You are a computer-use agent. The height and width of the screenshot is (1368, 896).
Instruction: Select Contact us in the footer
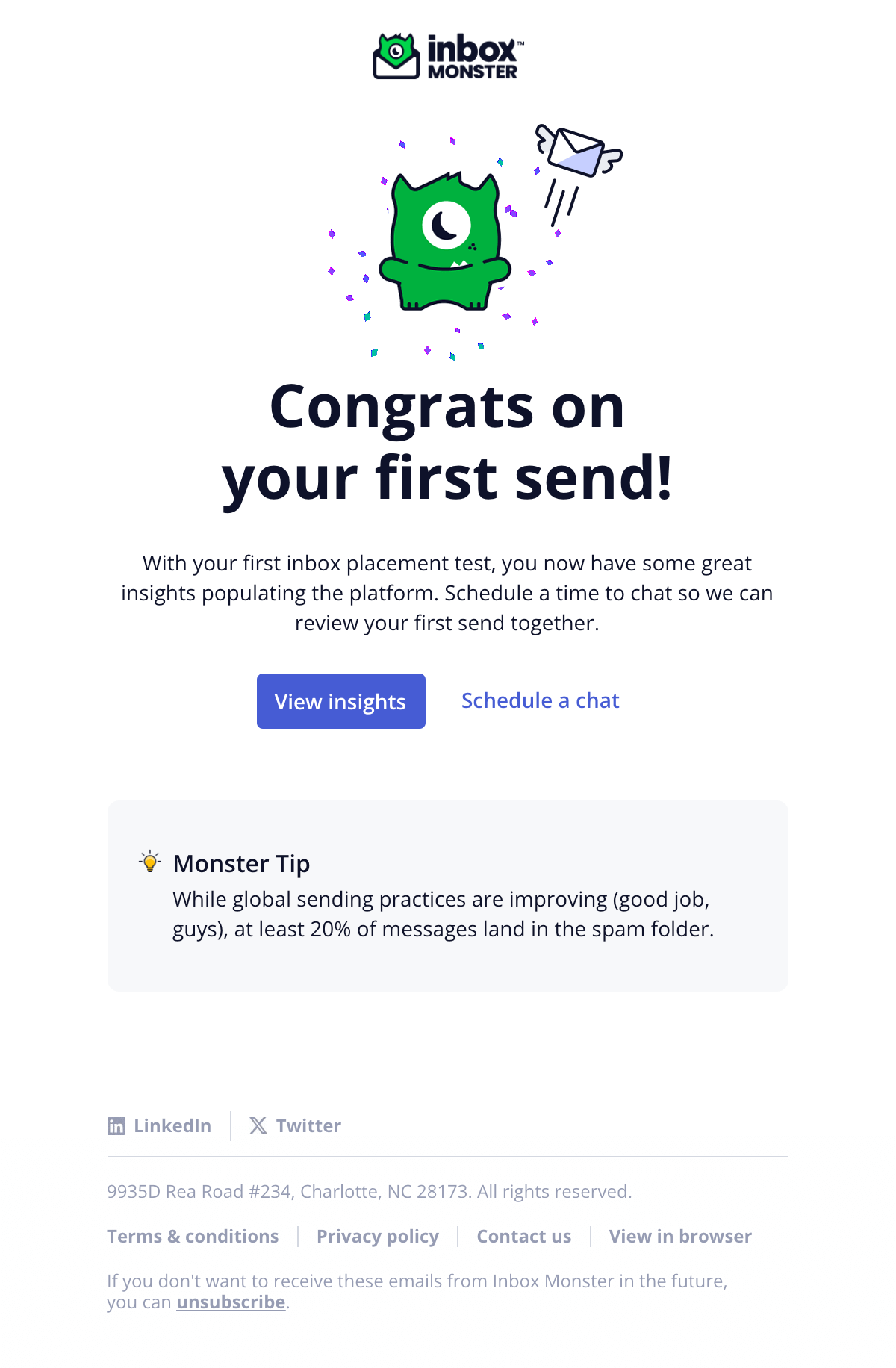pos(524,1236)
